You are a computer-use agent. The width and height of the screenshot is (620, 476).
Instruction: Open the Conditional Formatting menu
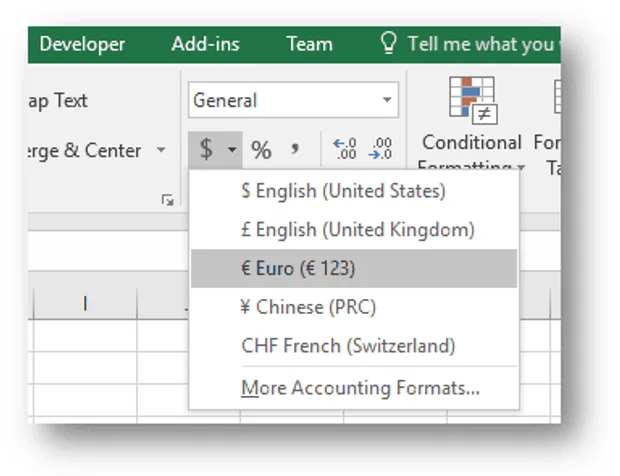click(472, 123)
